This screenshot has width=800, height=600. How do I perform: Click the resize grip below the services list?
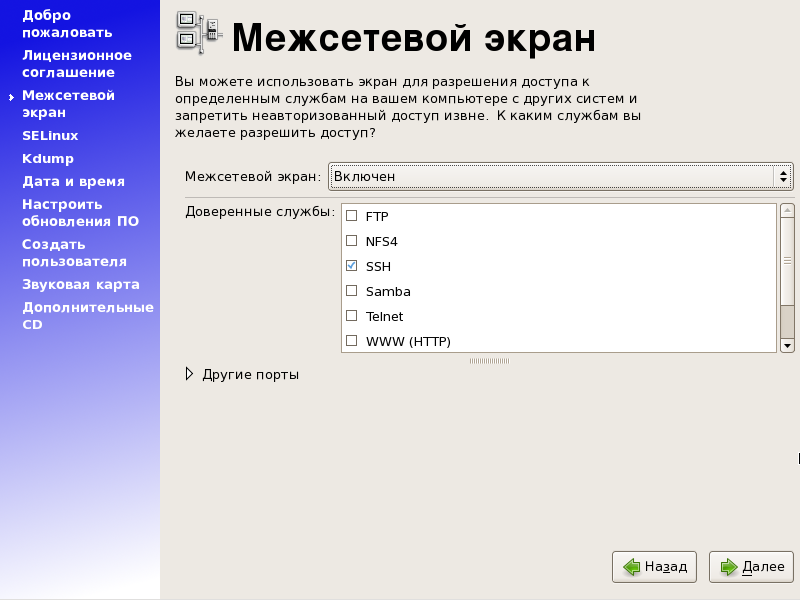click(489, 360)
